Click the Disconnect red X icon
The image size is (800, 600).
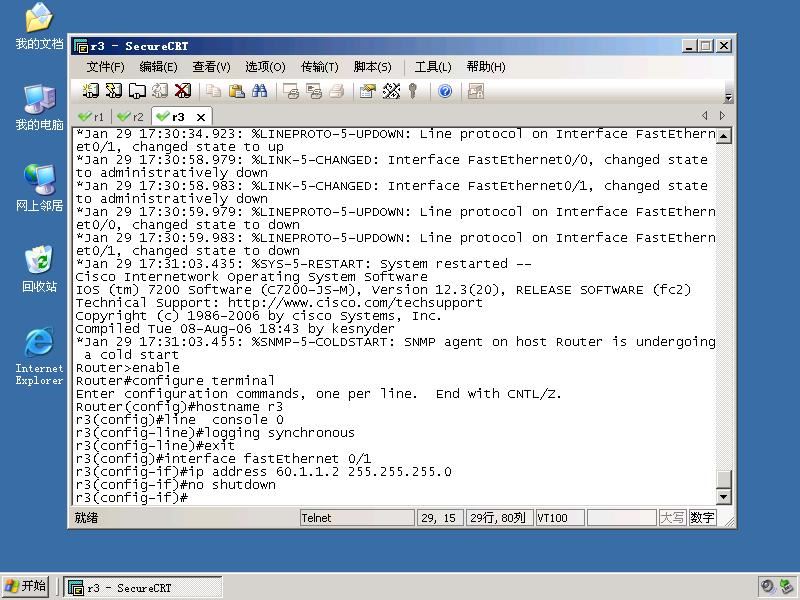pyautogui.click(x=183, y=91)
